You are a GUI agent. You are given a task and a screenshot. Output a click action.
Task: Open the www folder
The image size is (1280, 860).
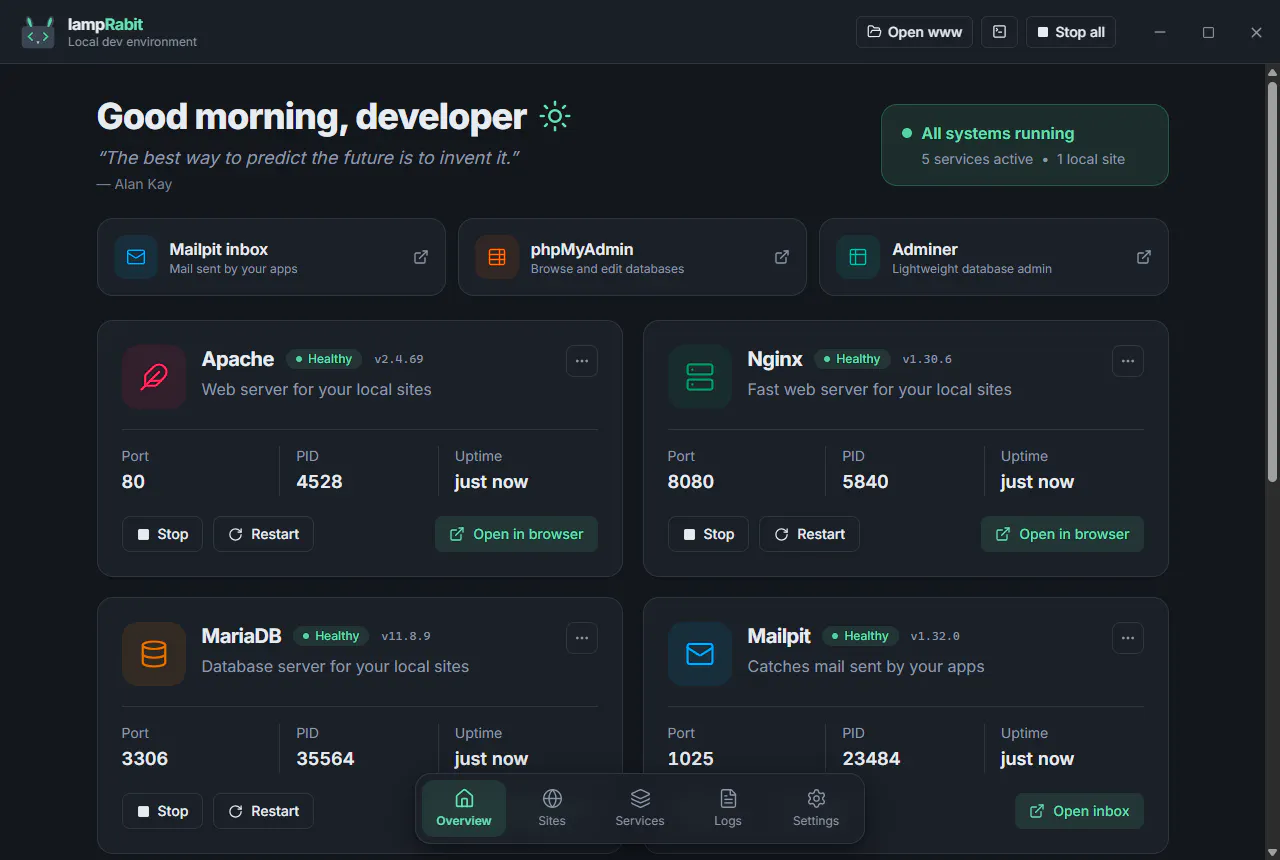[x=914, y=32]
